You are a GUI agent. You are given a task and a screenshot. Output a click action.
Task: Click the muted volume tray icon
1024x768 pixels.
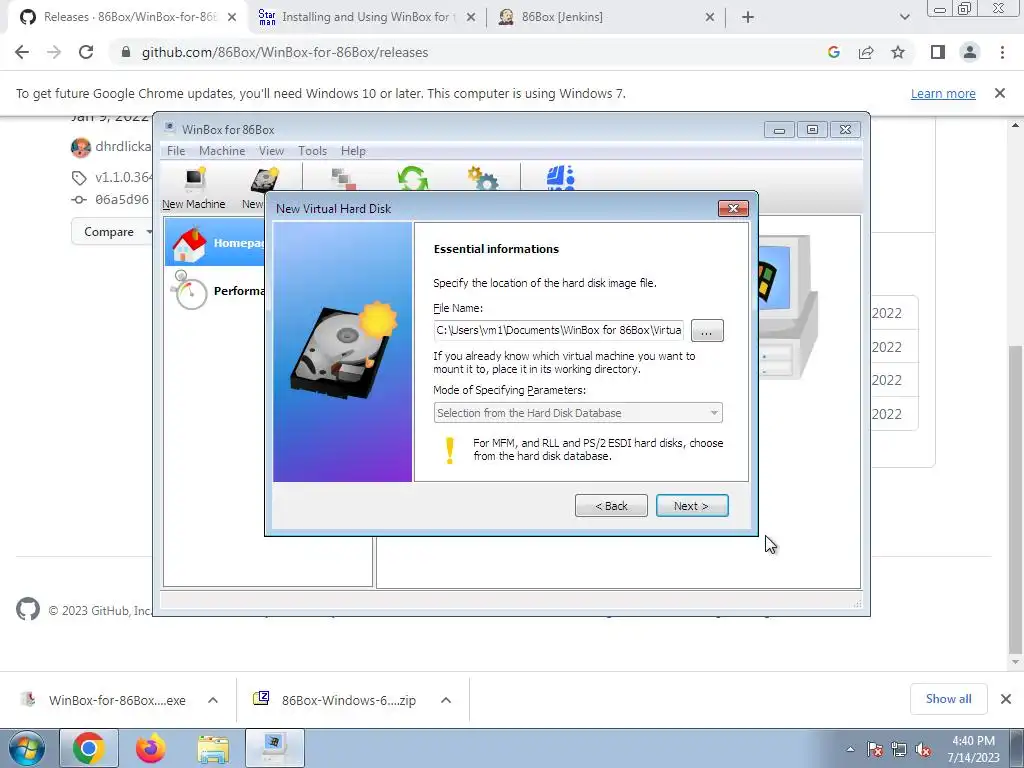pyautogui.click(x=923, y=749)
